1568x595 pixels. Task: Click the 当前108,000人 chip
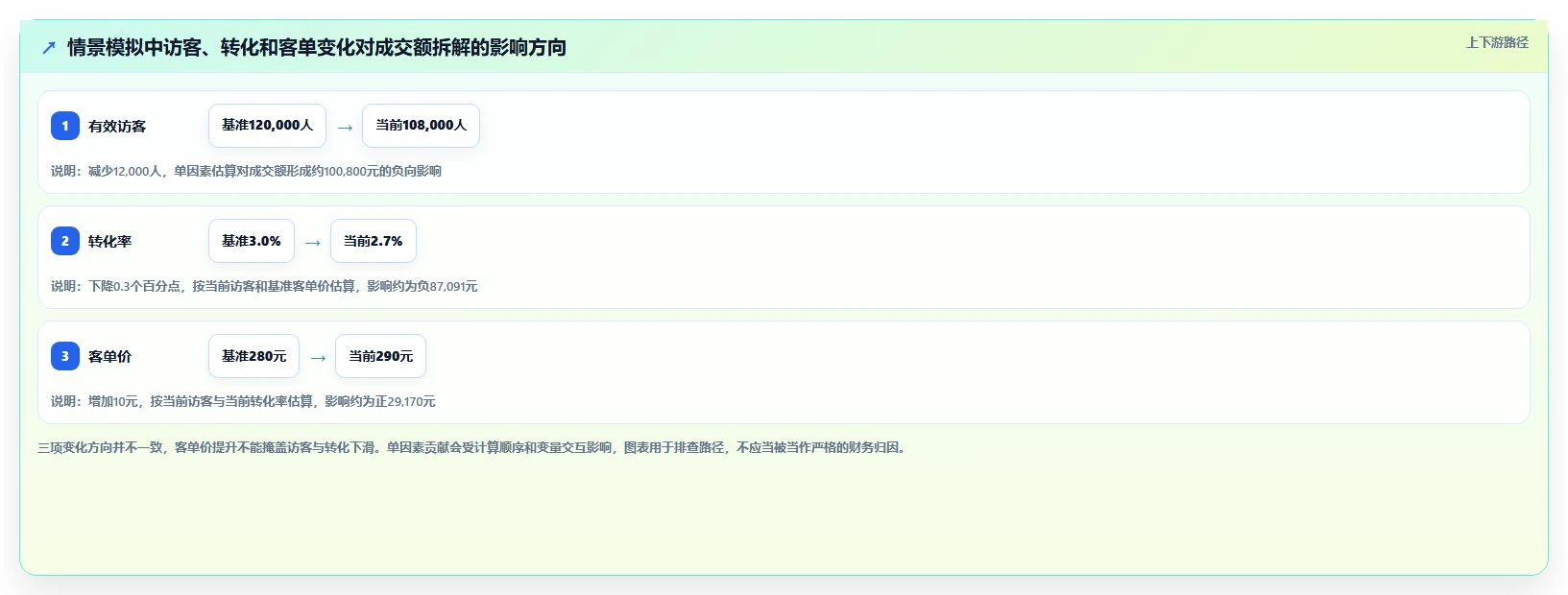click(421, 126)
